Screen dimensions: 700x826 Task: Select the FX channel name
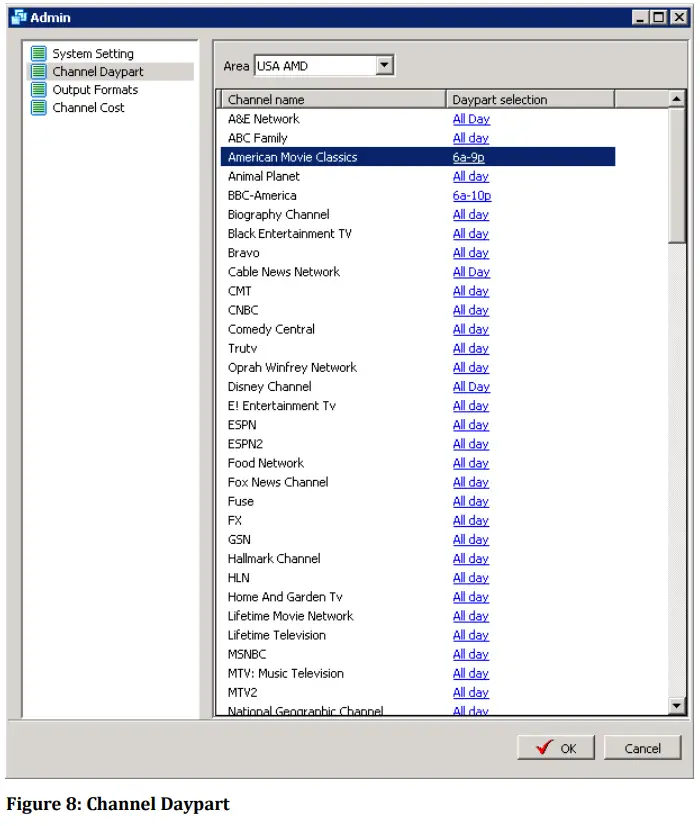pyautogui.click(x=234, y=520)
